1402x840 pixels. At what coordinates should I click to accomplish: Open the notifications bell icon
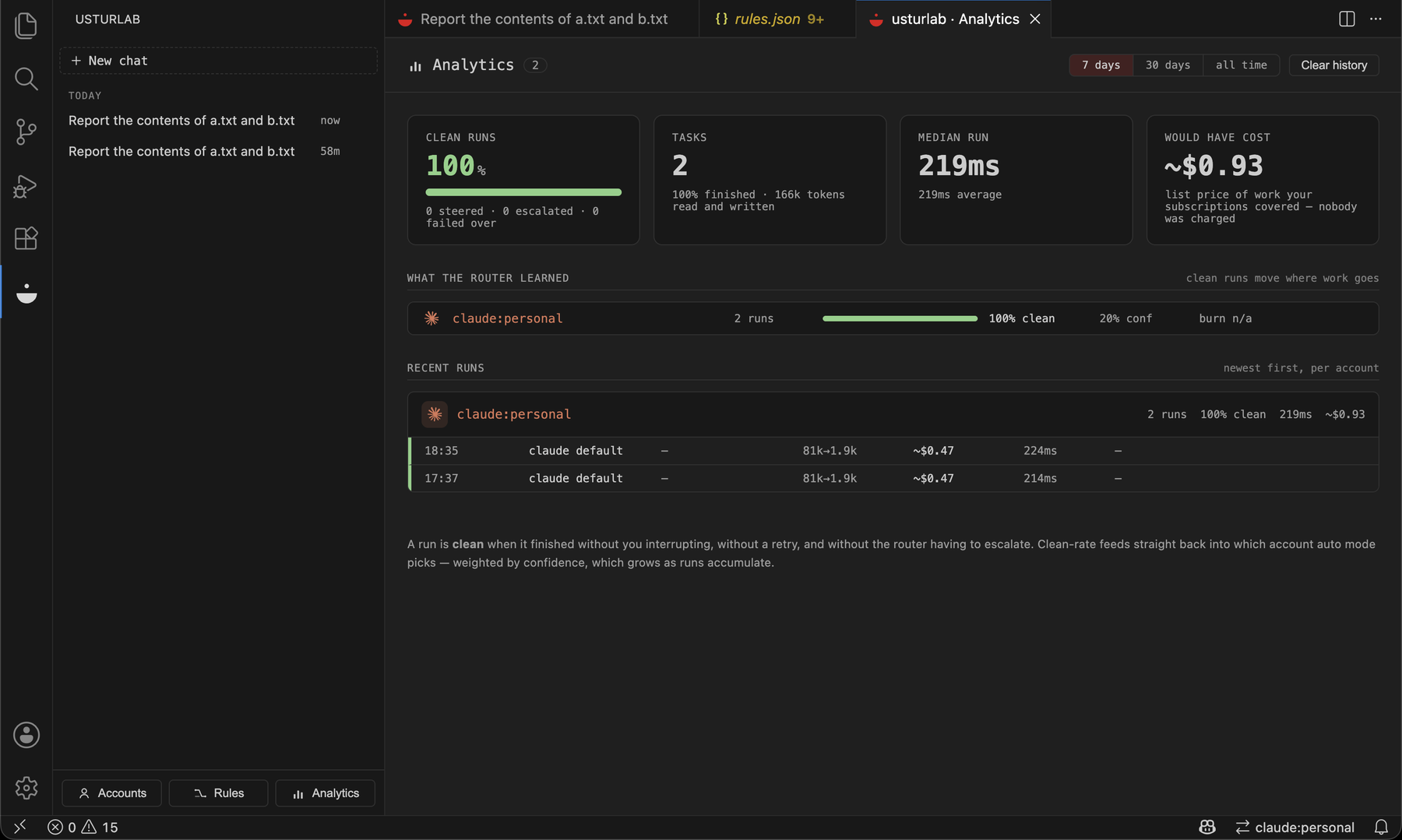tap(1381, 827)
